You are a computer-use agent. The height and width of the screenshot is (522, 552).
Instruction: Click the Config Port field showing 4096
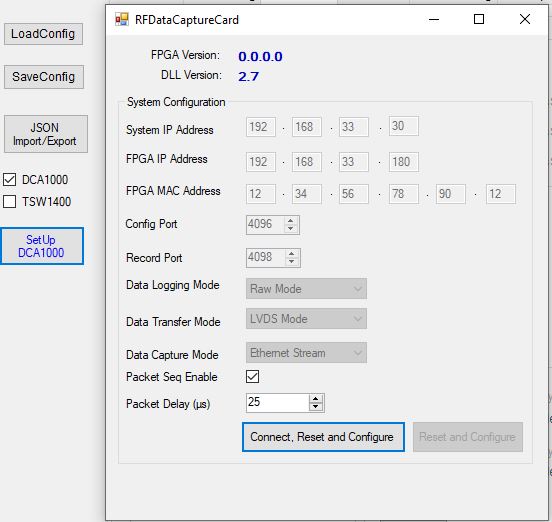click(x=266, y=225)
